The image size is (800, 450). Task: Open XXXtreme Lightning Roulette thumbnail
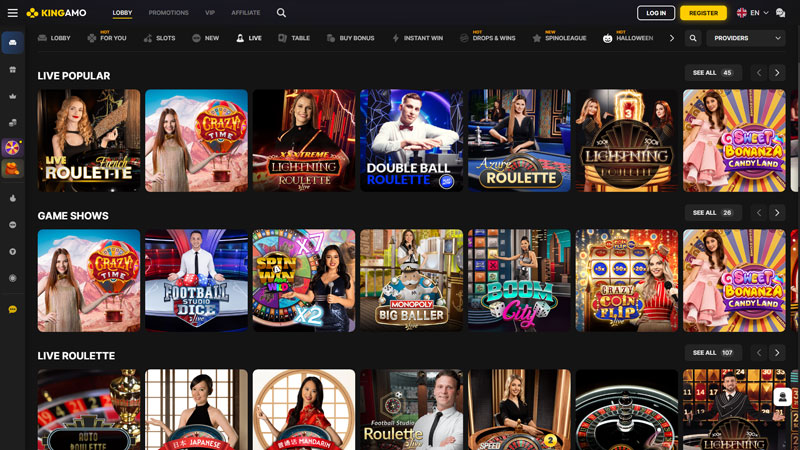tap(304, 141)
